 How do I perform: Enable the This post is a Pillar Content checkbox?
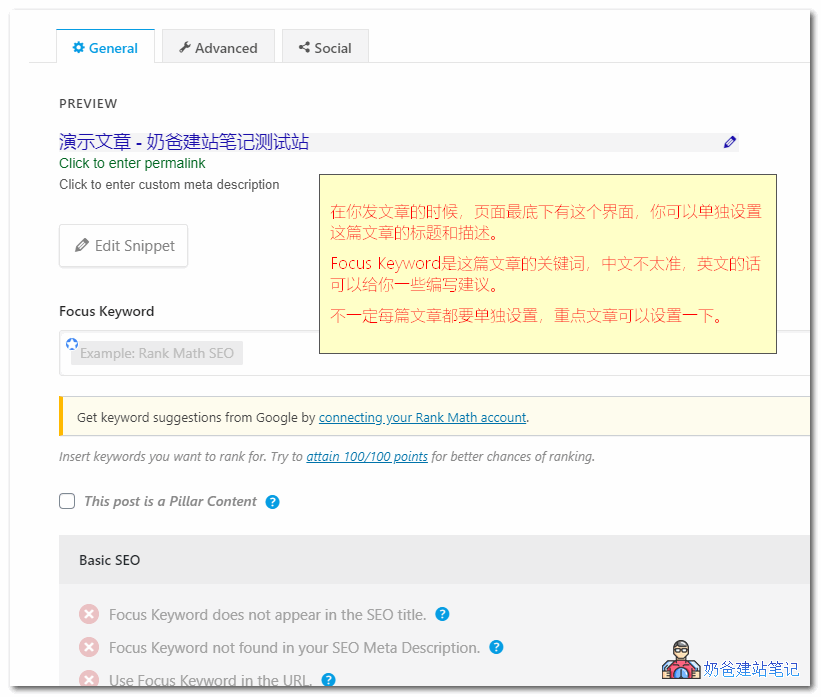coord(66,501)
